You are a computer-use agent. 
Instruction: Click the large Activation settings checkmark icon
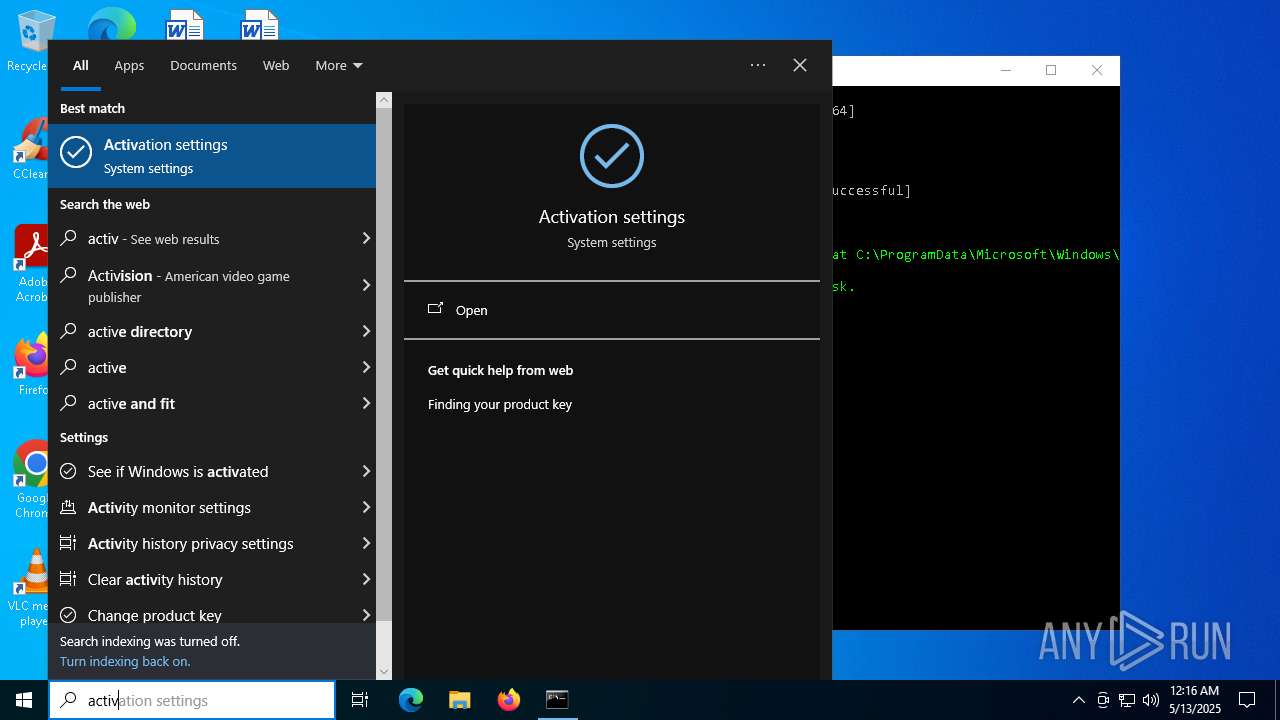(612, 156)
